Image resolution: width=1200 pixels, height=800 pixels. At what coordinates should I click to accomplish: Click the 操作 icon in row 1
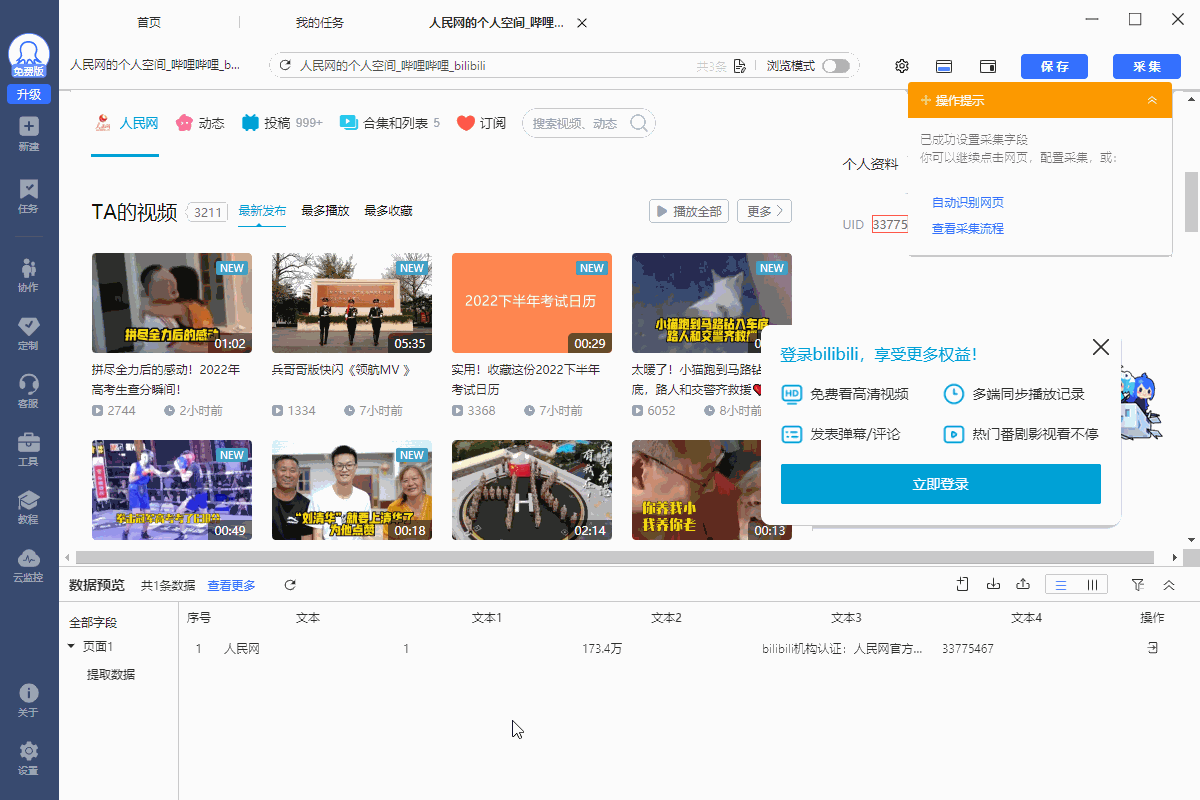click(x=1152, y=648)
